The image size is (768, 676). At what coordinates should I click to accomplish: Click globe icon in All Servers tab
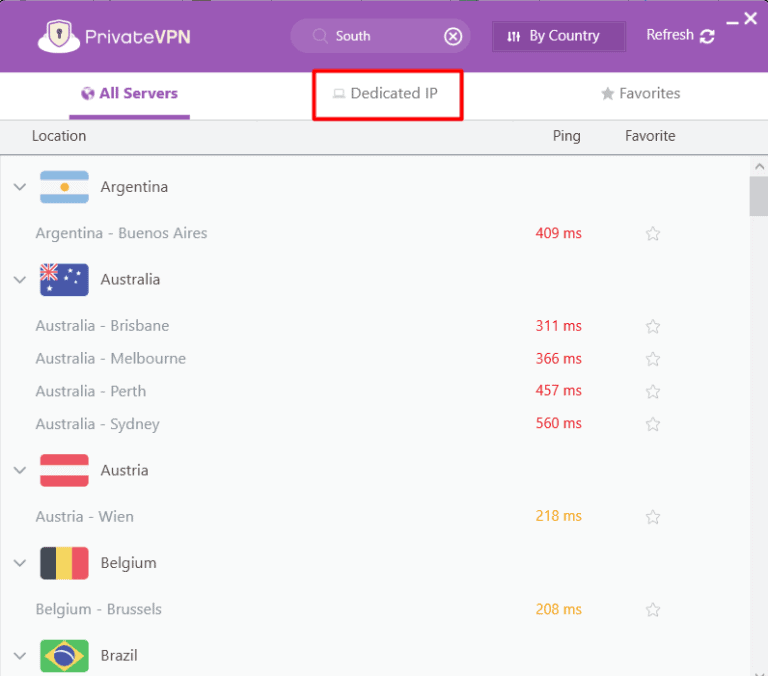pyautogui.click(x=88, y=93)
